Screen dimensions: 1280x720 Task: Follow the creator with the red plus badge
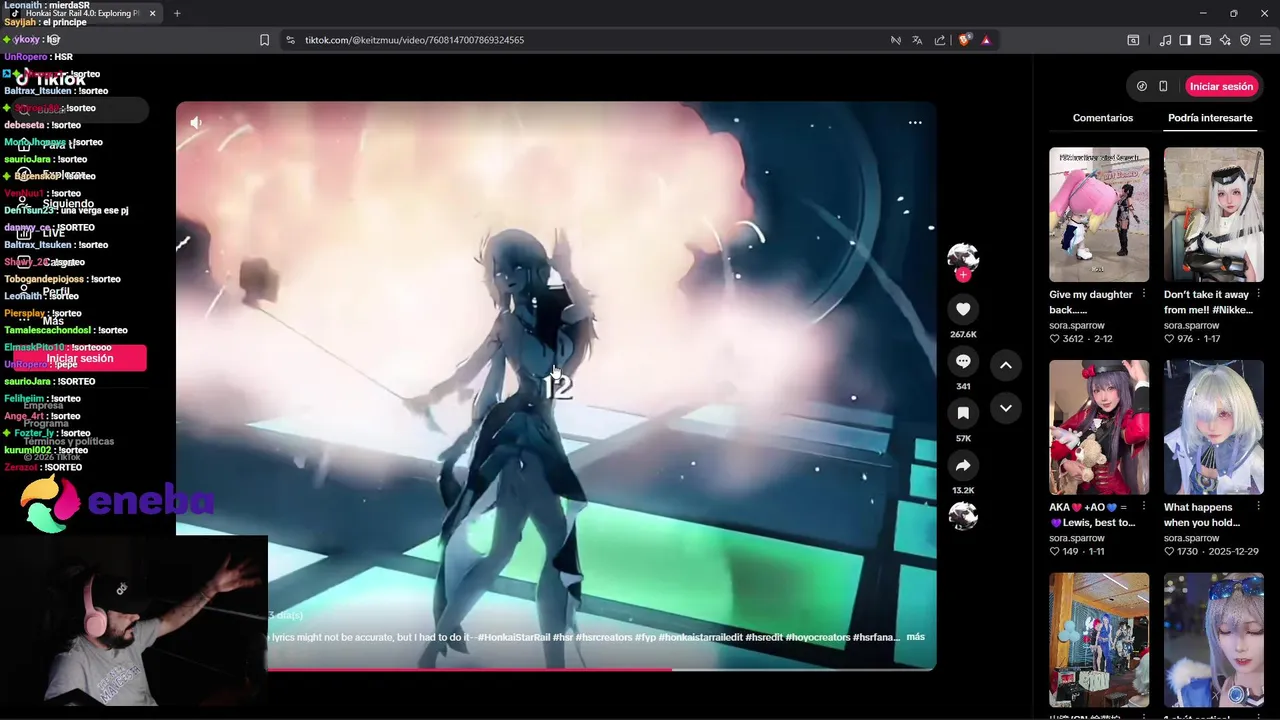click(x=963, y=275)
